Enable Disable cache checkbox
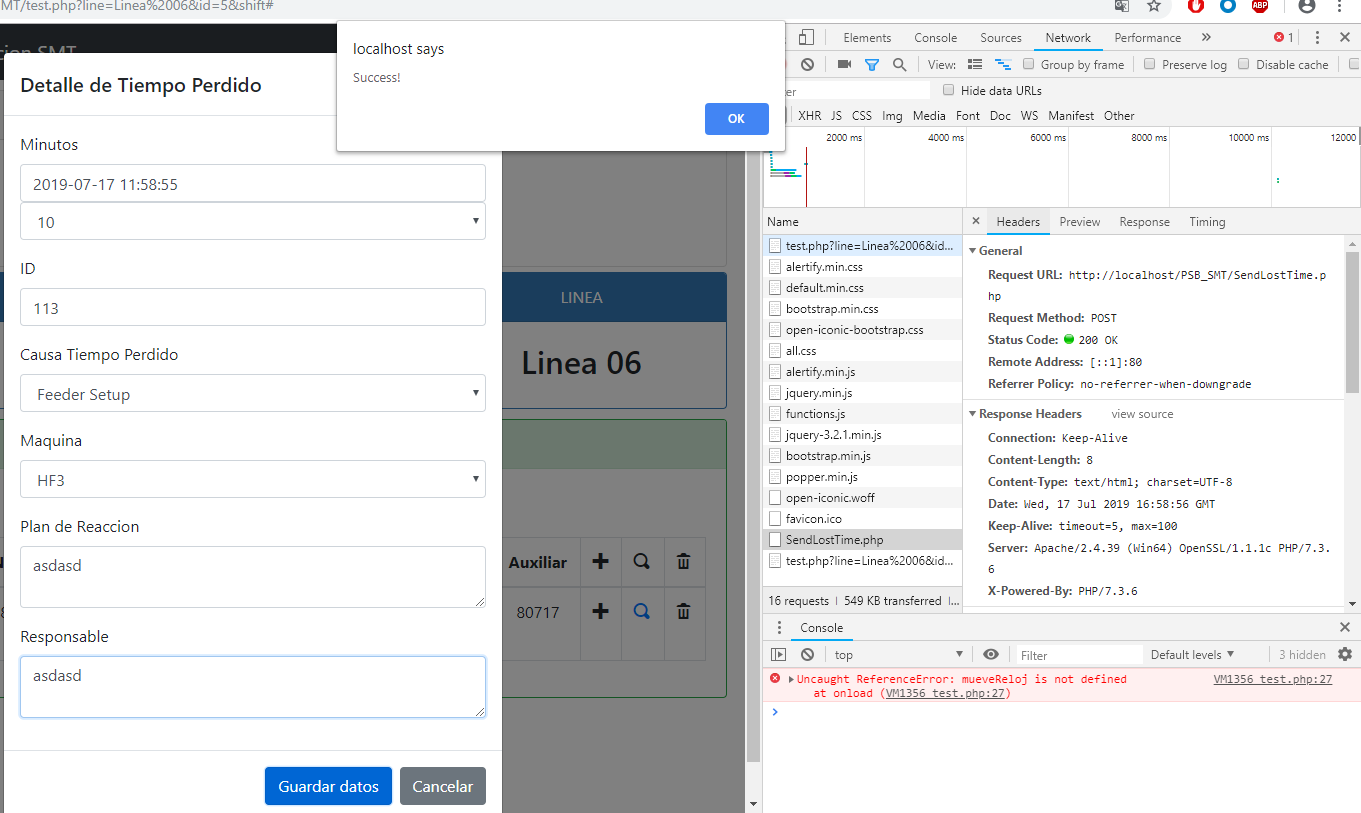 [x=1244, y=64]
